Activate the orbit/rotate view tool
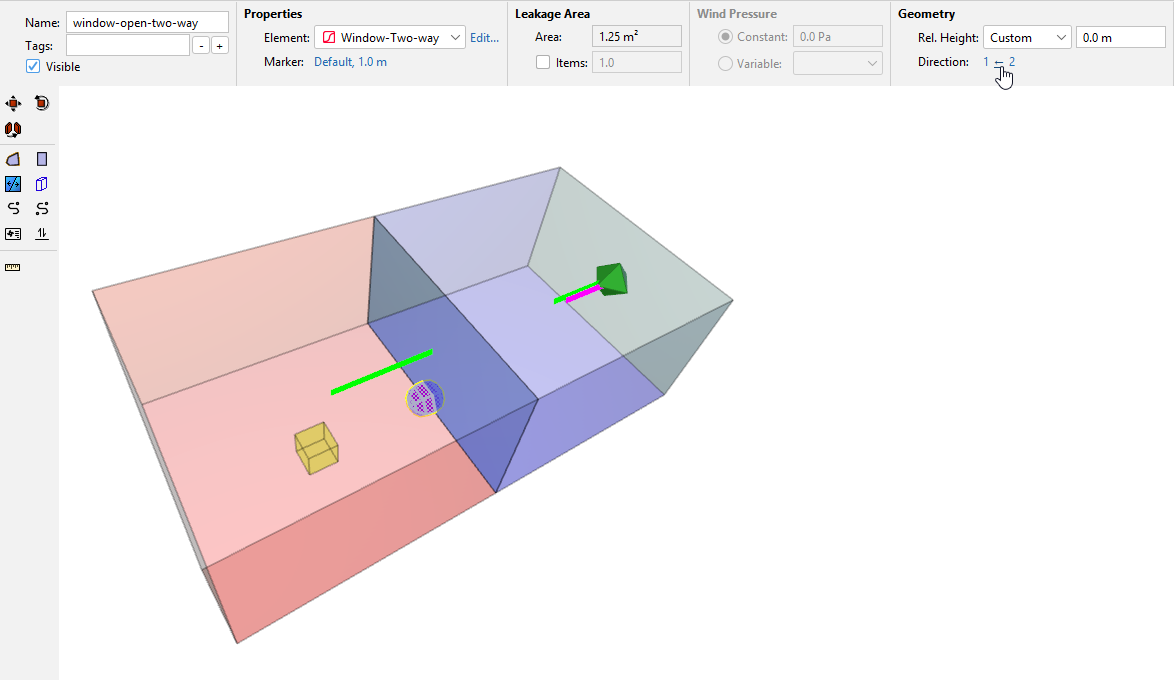1174x680 pixels. point(42,103)
